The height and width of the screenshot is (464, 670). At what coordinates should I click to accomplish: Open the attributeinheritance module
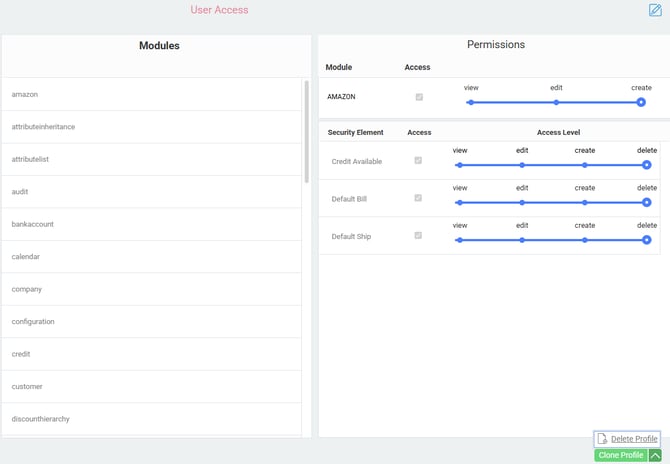(x=43, y=127)
